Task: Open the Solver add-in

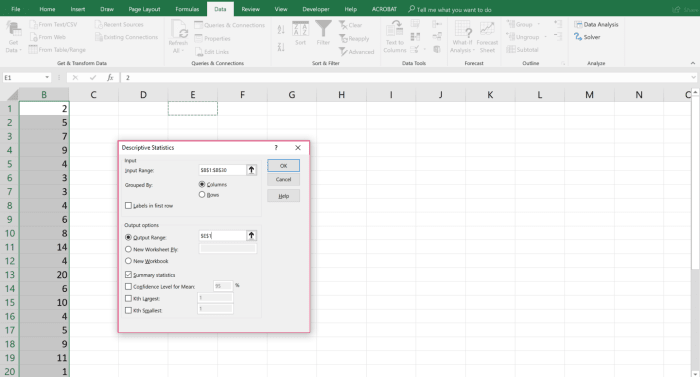Action: point(587,37)
